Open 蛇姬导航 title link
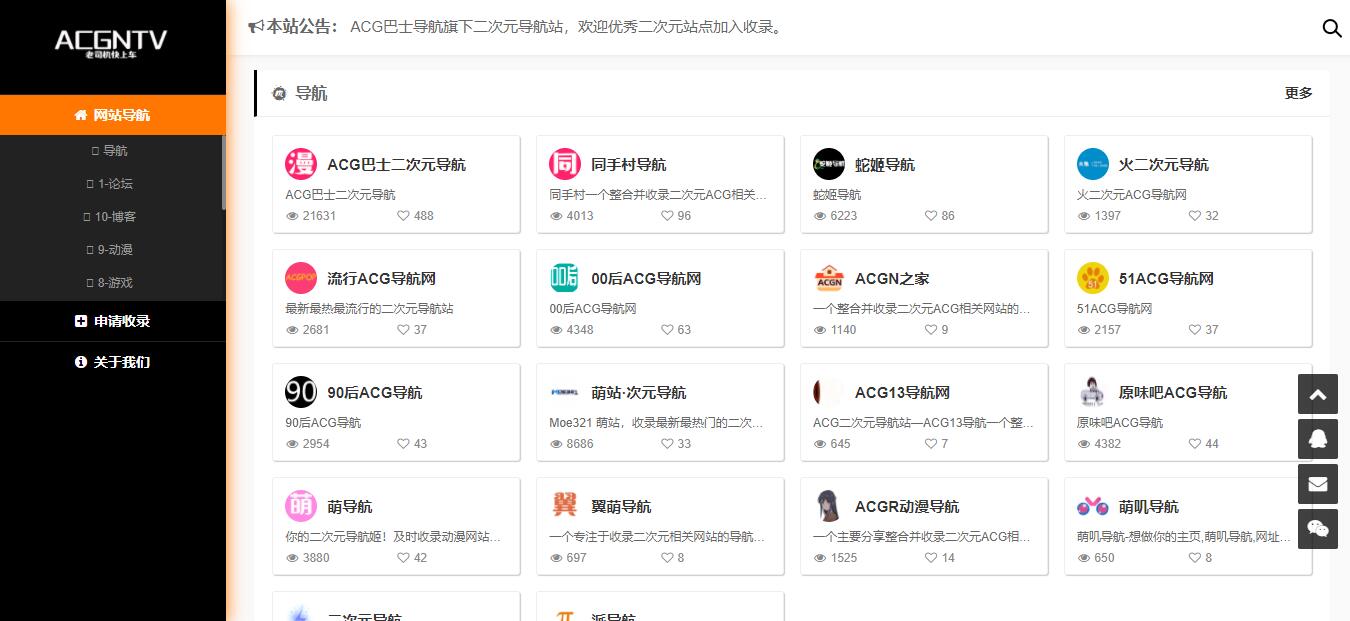This screenshot has height=621, width=1350. click(x=885, y=164)
